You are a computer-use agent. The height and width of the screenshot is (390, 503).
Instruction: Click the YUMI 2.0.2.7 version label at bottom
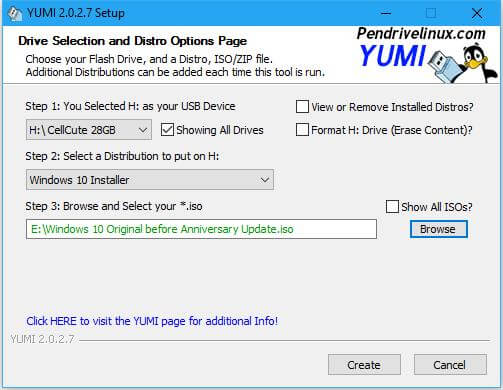(x=42, y=339)
